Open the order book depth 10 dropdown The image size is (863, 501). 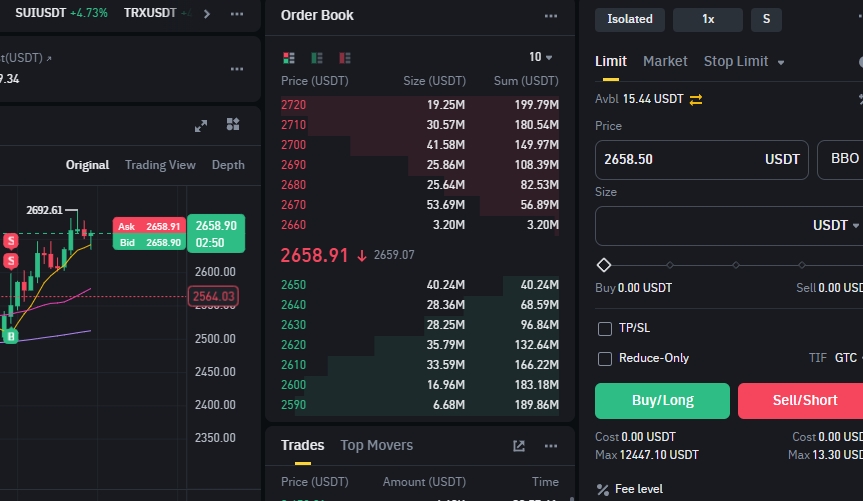tap(540, 57)
